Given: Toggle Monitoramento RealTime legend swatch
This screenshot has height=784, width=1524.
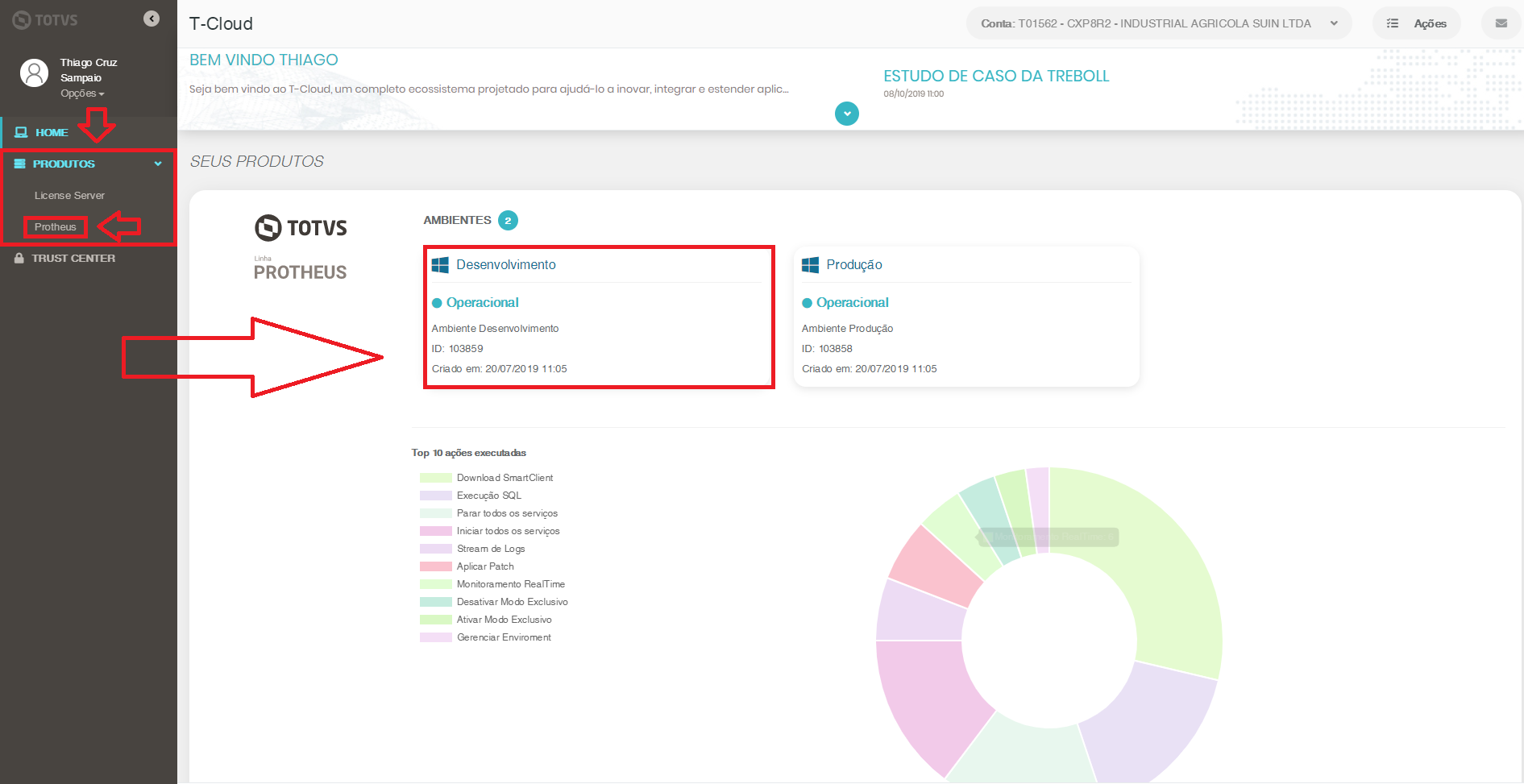Looking at the screenshot, I should (435, 584).
